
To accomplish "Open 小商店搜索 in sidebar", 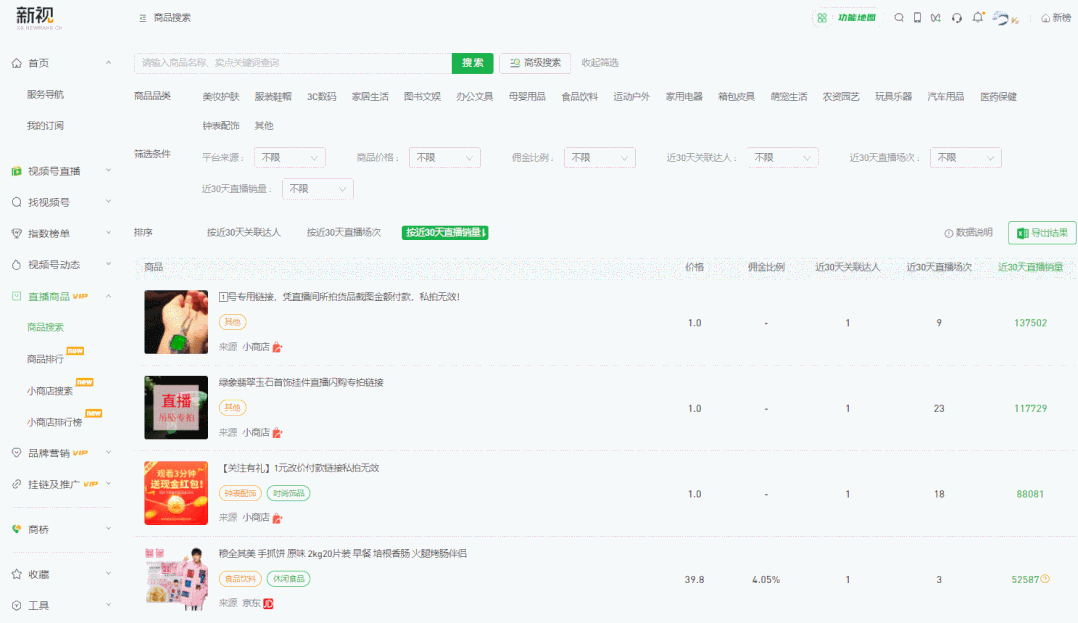I will point(50,391).
